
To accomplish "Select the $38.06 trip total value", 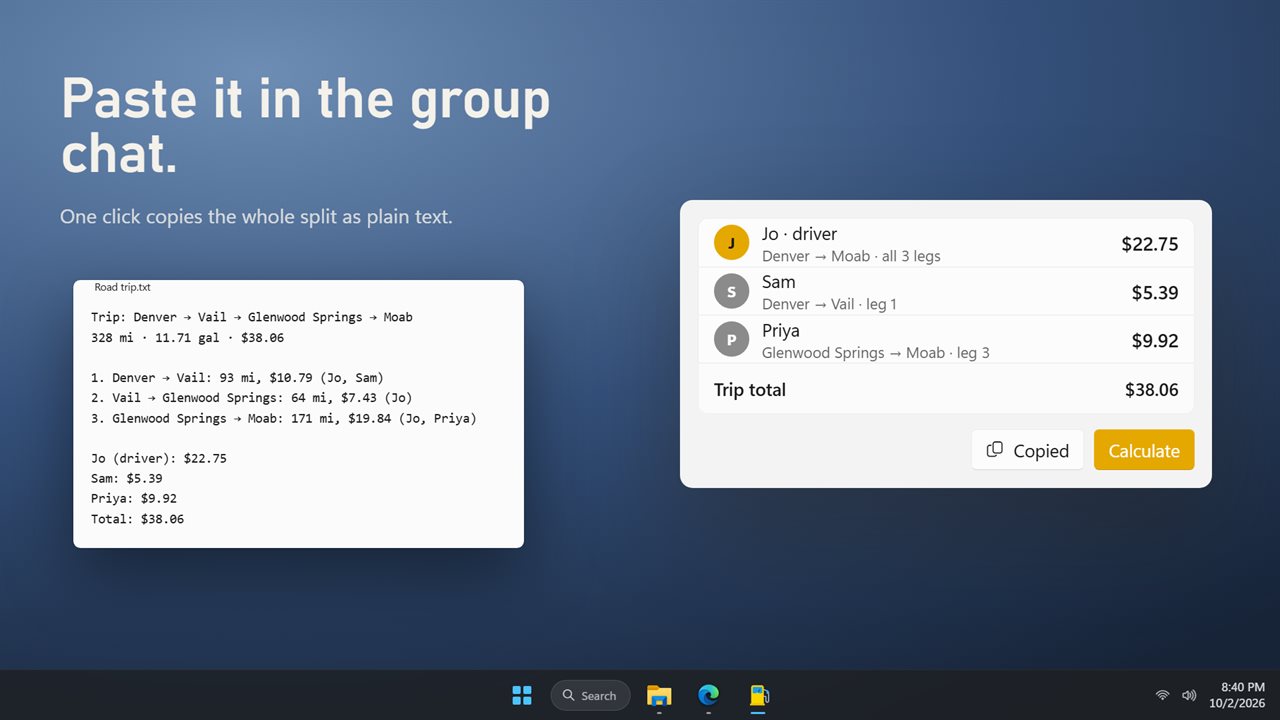I will click(1151, 390).
